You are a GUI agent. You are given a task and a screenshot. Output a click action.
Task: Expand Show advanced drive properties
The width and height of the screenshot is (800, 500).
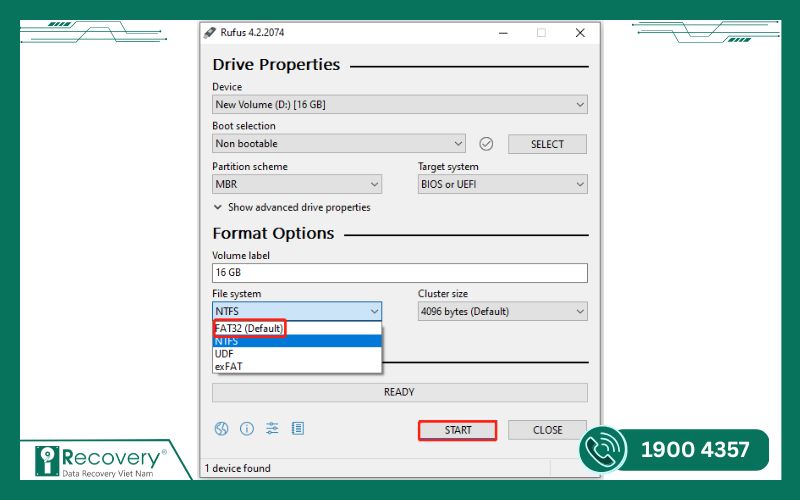(292, 207)
